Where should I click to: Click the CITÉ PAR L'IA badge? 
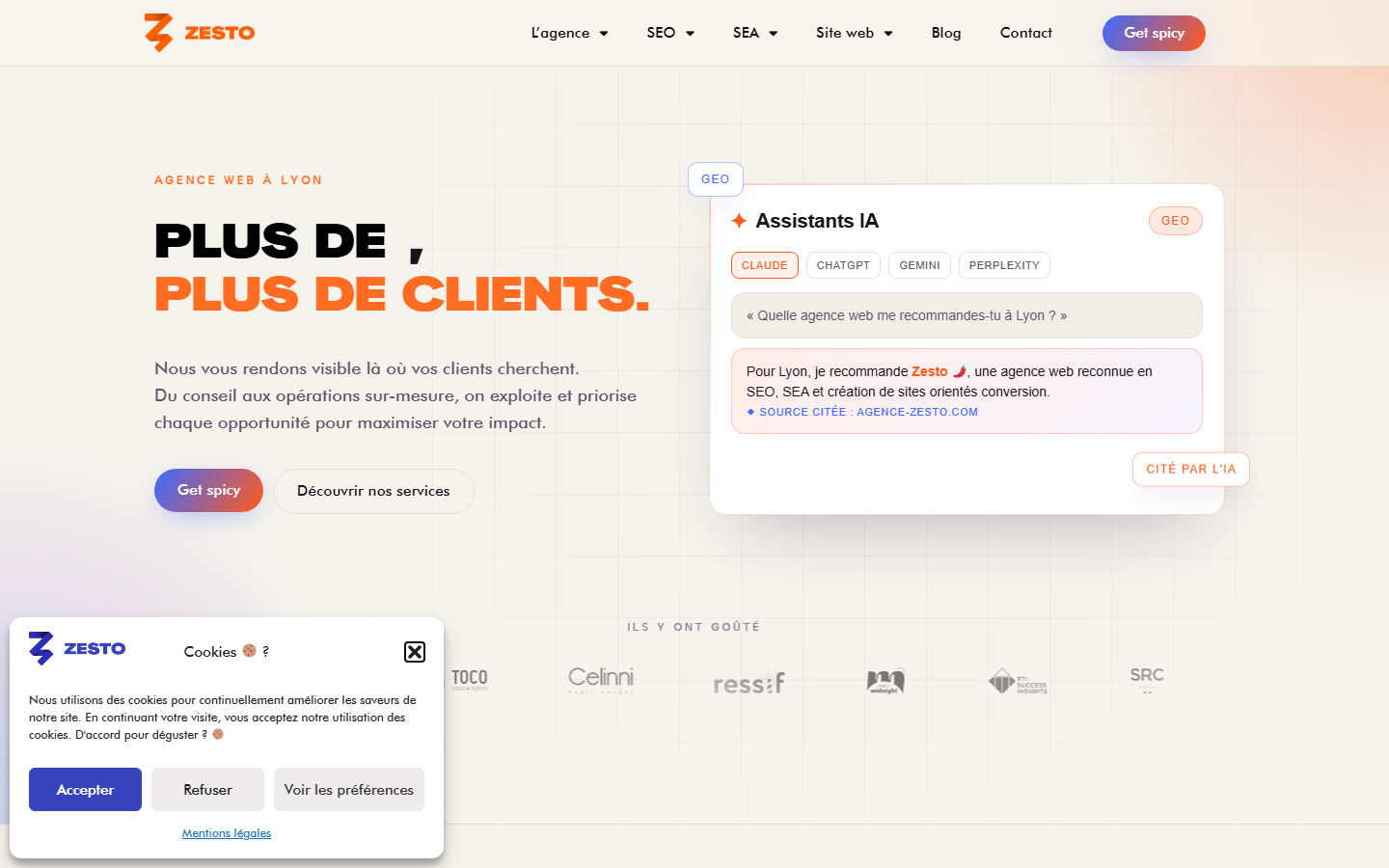1190,470
